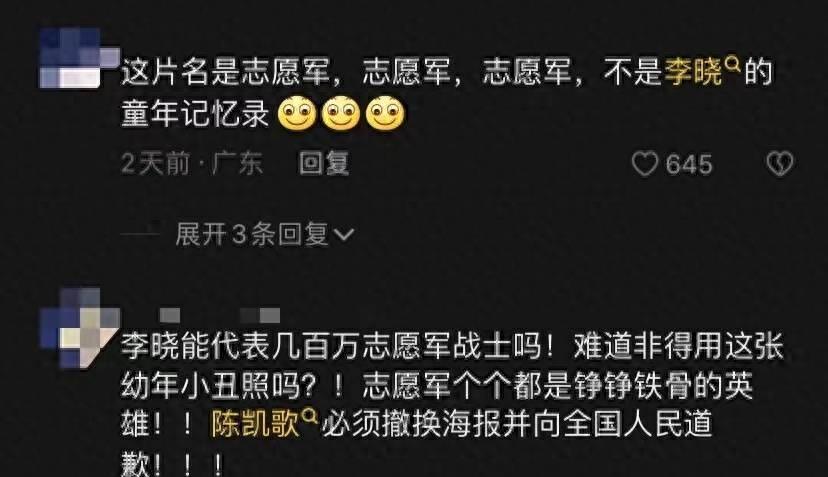This screenshot has width=828, height=477.
Task: Like the comment with 645 hearts
Action: pos(645,164)
